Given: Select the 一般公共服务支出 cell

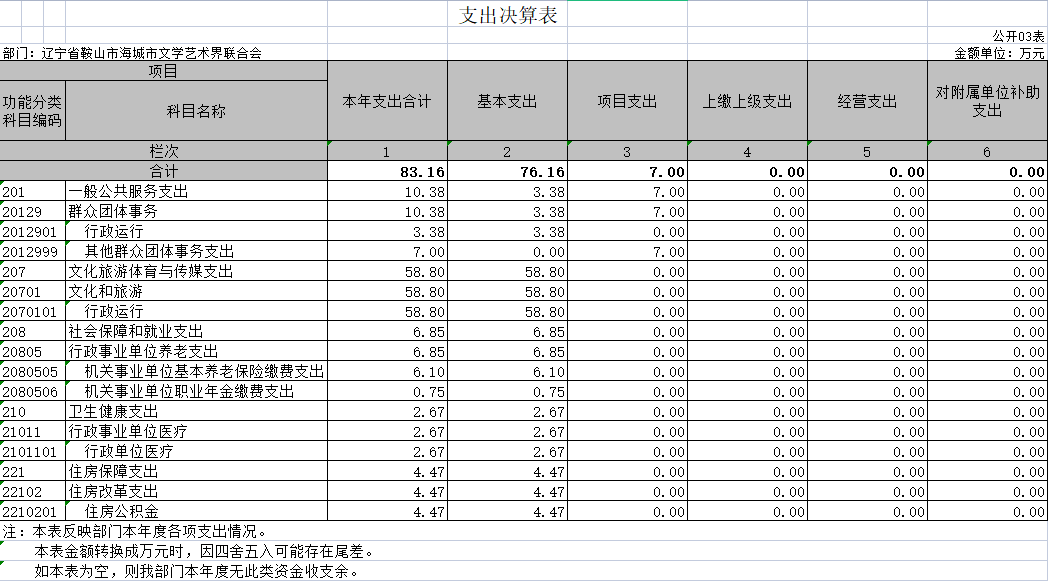Looking at the screenshot, I should point(196,192).
